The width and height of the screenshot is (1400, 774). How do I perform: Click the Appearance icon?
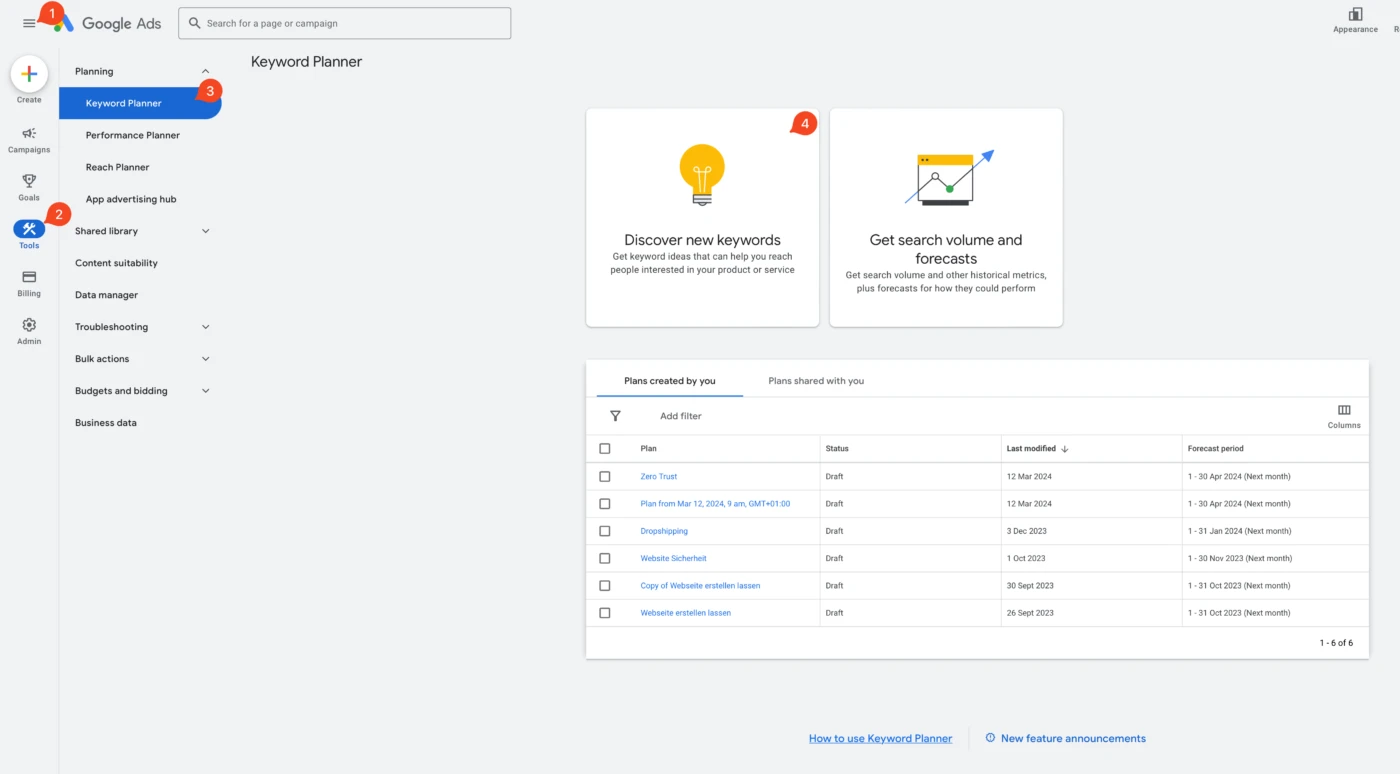[1355, 14]
